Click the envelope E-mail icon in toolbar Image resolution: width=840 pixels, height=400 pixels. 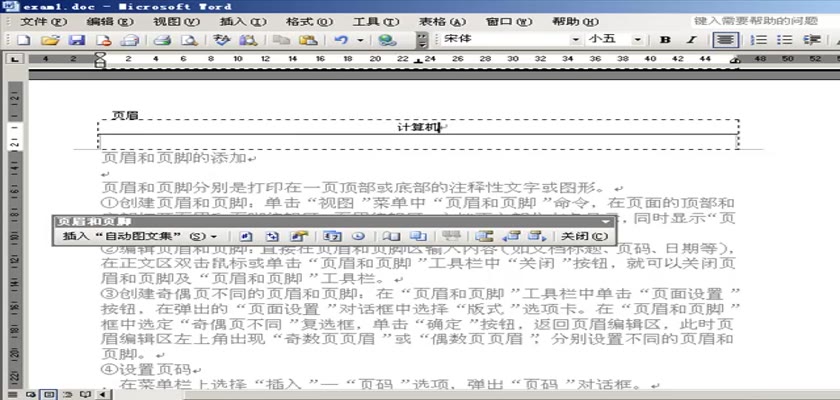[129, 40]
